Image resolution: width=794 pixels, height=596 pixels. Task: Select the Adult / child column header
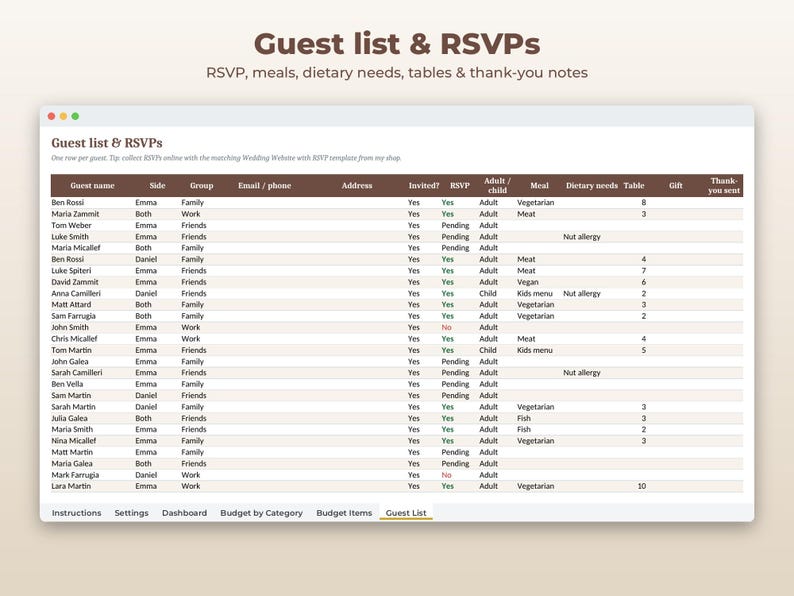click(x=497, y=185)
